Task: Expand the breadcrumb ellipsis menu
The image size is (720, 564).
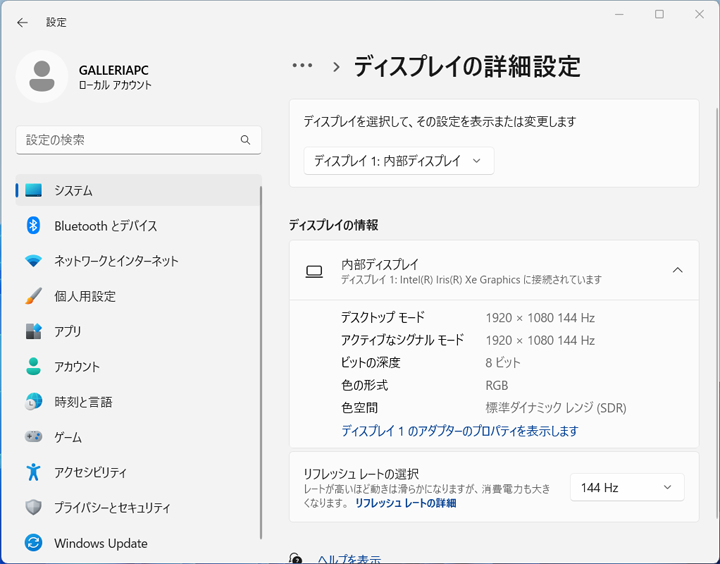Action: coord(302,66)
